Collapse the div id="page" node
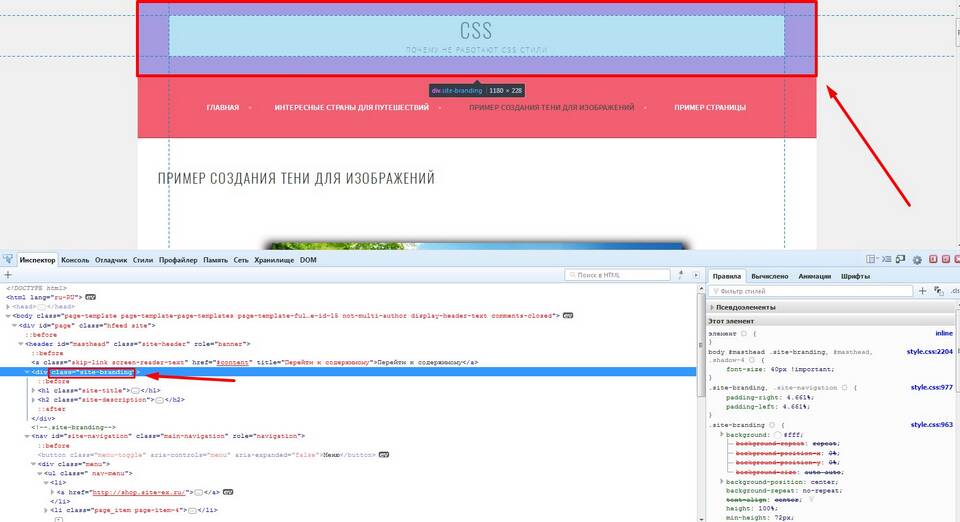Image resolution: width=960 pixels, height=522 pixels. click(14, 326)
